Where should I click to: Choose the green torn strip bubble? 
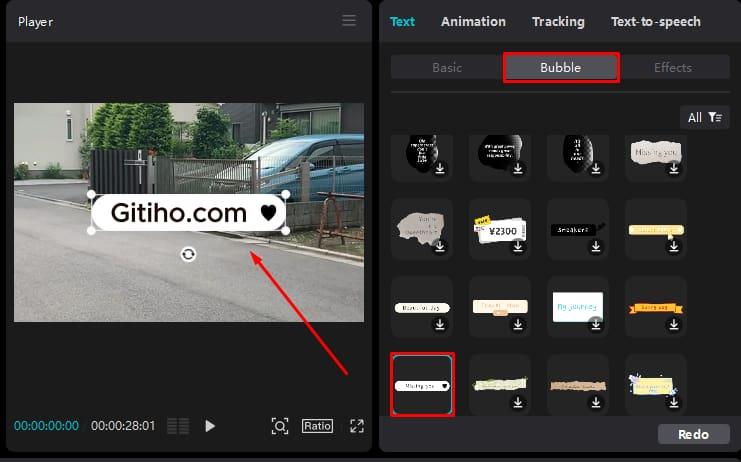click(x=500, y=385)
